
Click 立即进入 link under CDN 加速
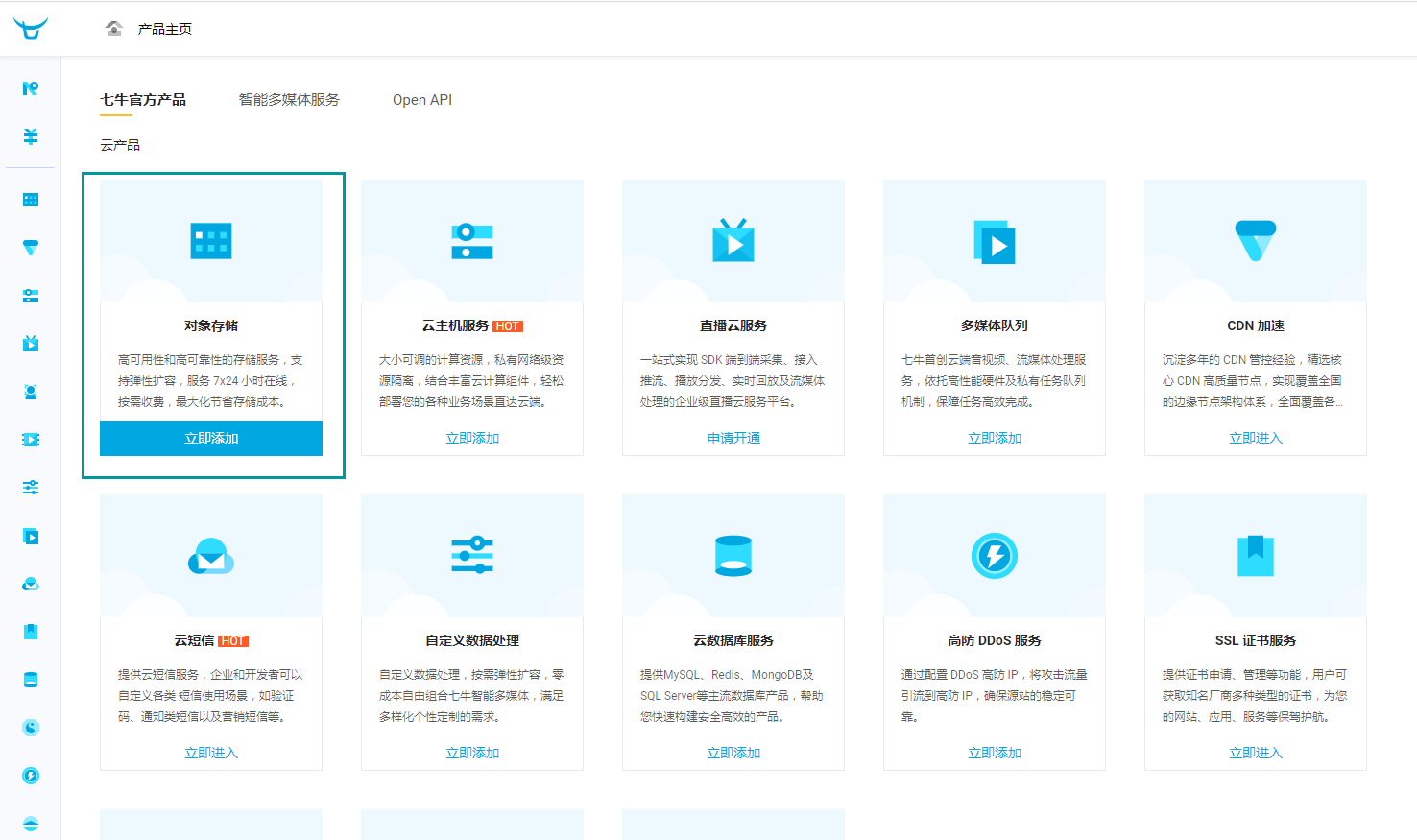coord(1255,439)
